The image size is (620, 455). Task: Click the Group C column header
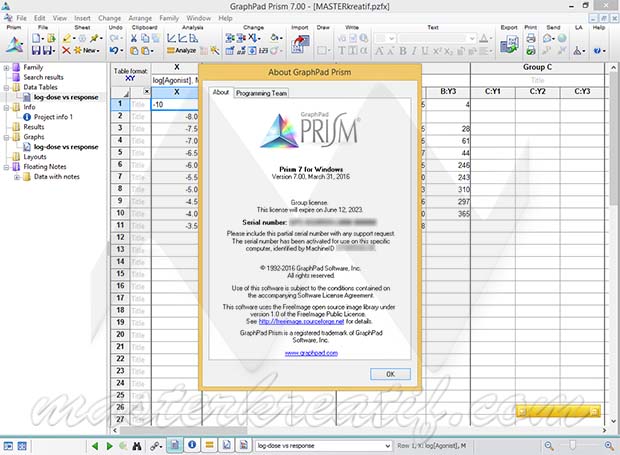(x=537, y=67)
